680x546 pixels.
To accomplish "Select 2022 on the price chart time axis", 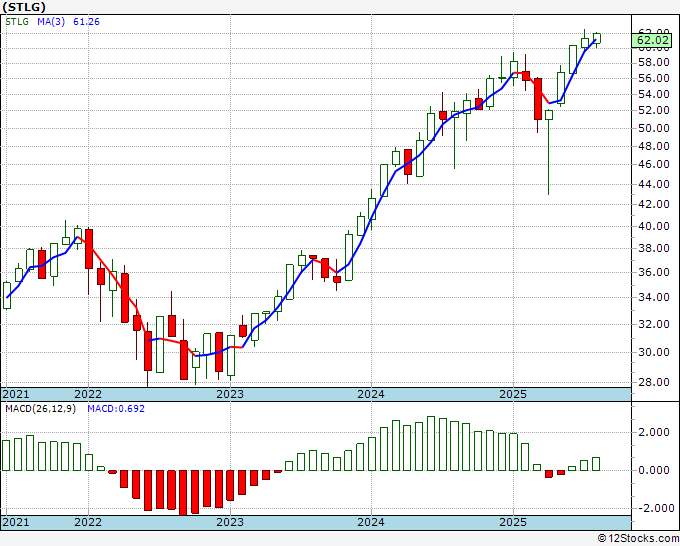I will [88, 394].
